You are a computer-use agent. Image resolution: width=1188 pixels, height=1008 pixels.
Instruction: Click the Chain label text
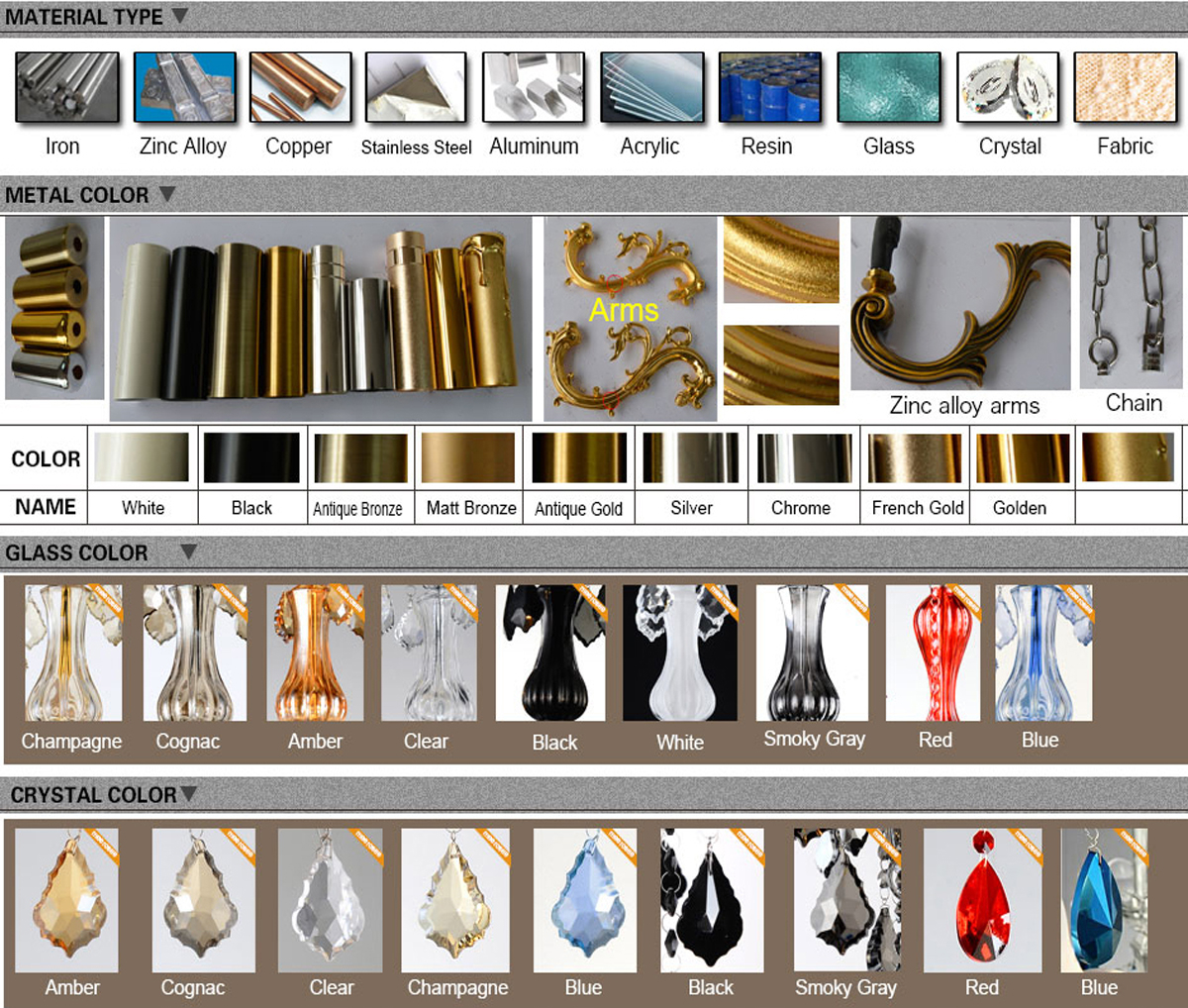[1134, 403]
